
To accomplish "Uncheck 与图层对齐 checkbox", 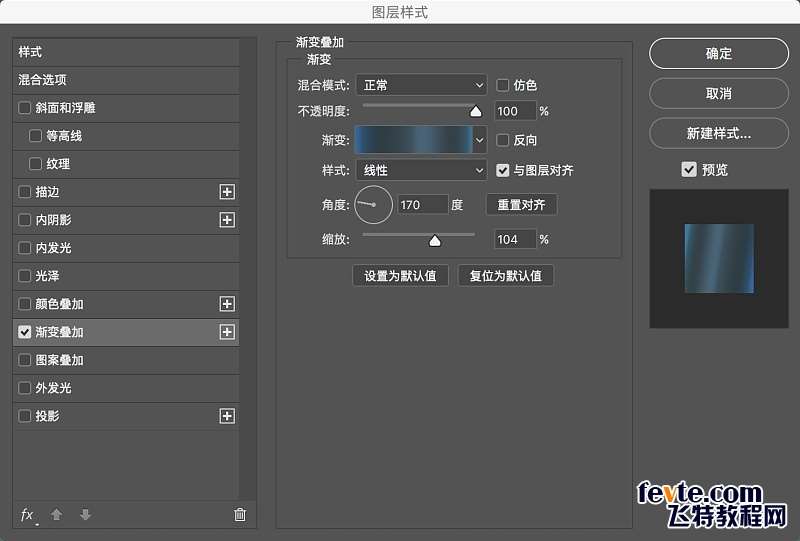I will point(503,170).
